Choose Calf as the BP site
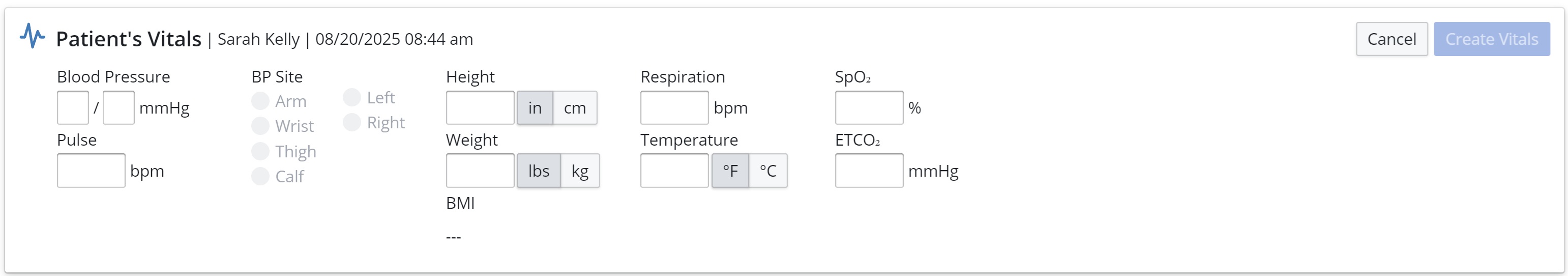The image size is (1568, 276). (260, 177)
